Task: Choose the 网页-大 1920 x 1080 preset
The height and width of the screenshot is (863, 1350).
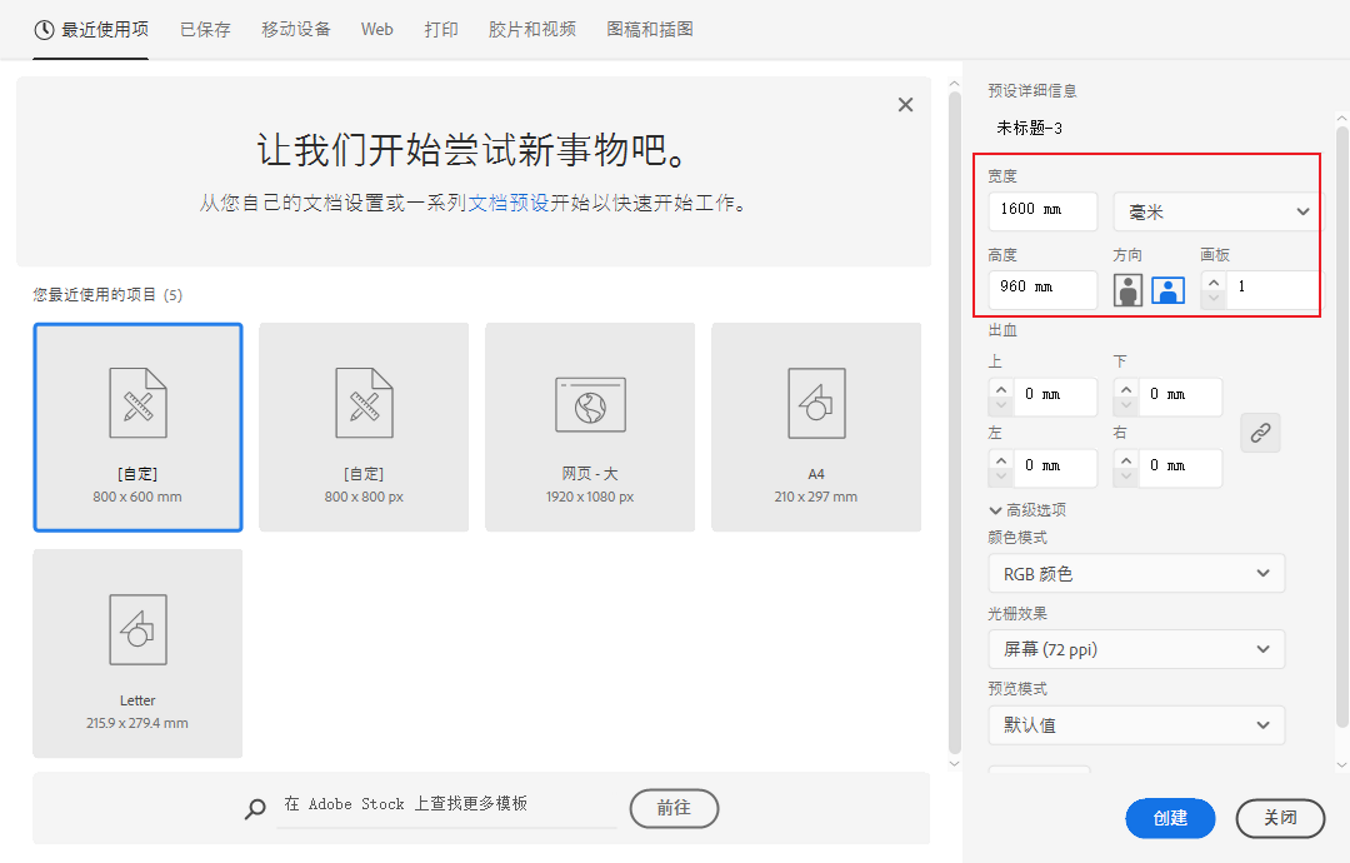Action: (590, 427)
